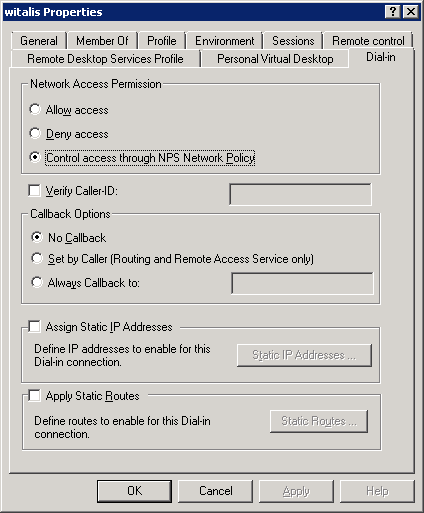This screenshot has height=513, width=424.
Task: Go to the Remote control tab
Action: [368, 41]
